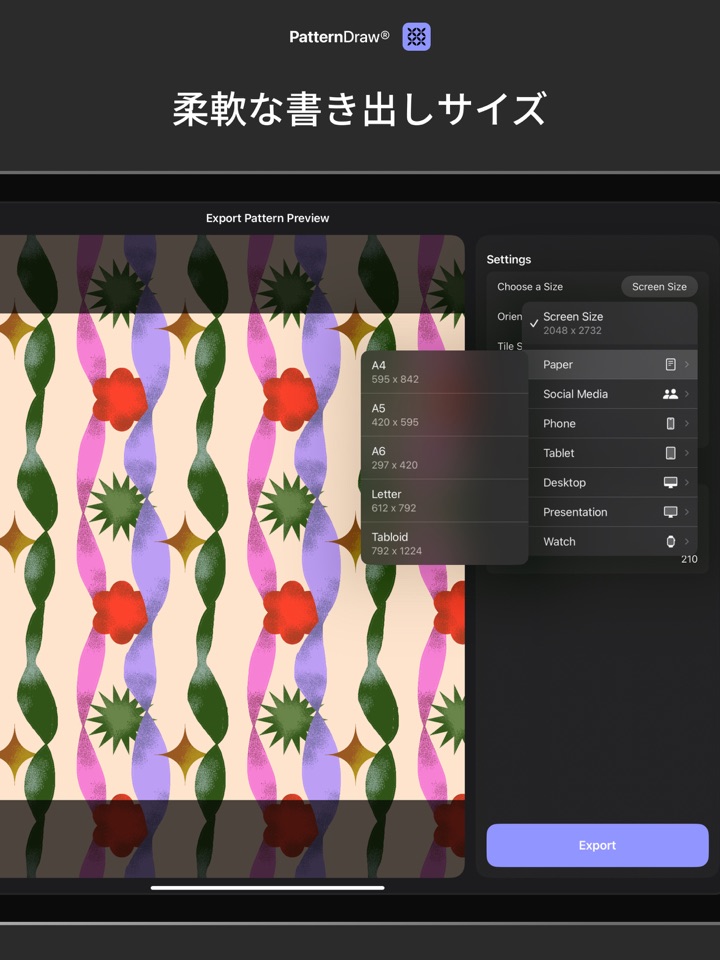Open the Presentation size category
This screenshot has height=960, width=720.
pos(612,511)
